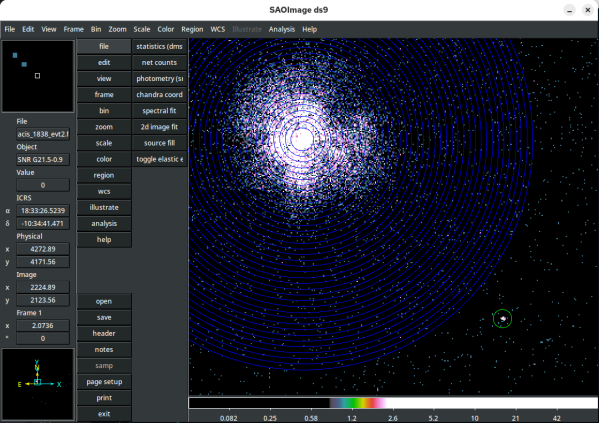Click the open file button
Image resolution: width=599 pixels, height=423 pixels.
(x=104, y=301)
